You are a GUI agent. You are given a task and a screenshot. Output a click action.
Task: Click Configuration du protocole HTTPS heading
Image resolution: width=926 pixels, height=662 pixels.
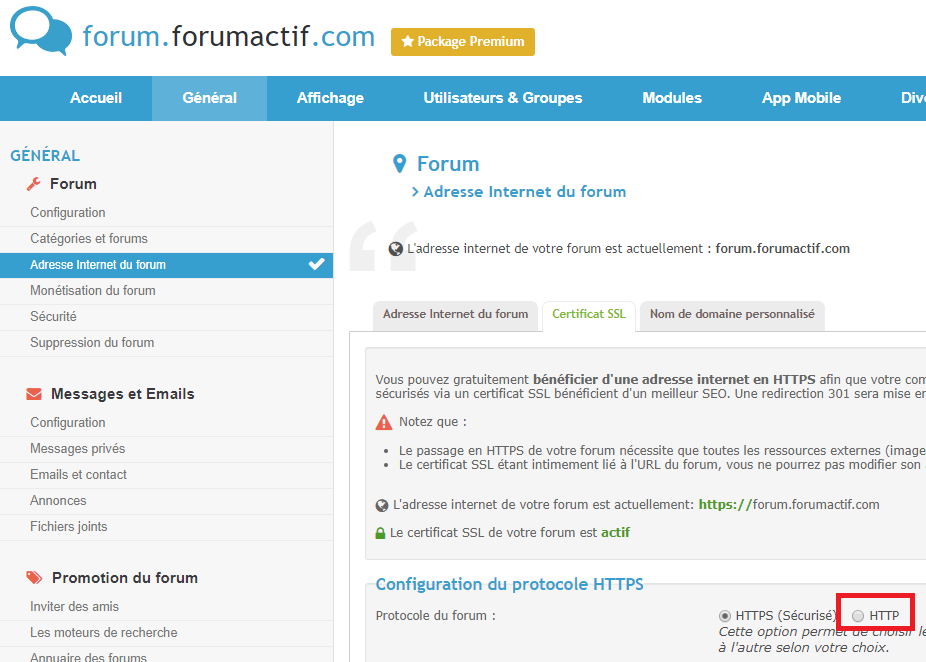click(x=510, y=584)
